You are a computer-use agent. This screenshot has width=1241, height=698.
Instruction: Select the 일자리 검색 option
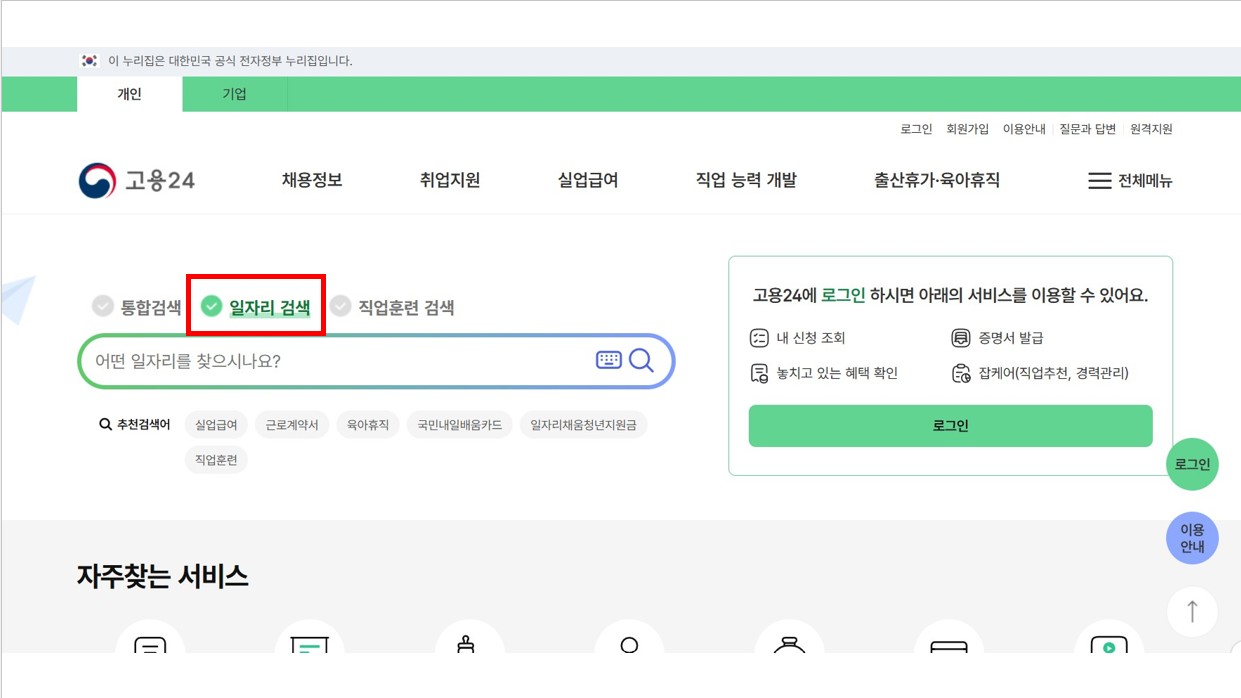pos(255,307)
